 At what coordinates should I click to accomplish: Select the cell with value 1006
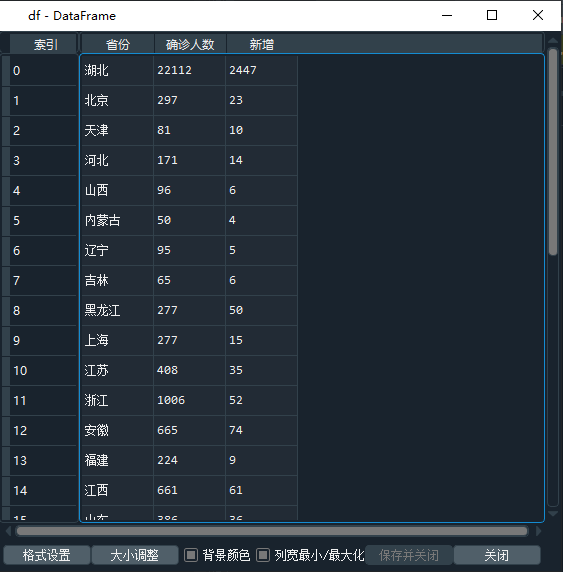click(x=189, y=400)
